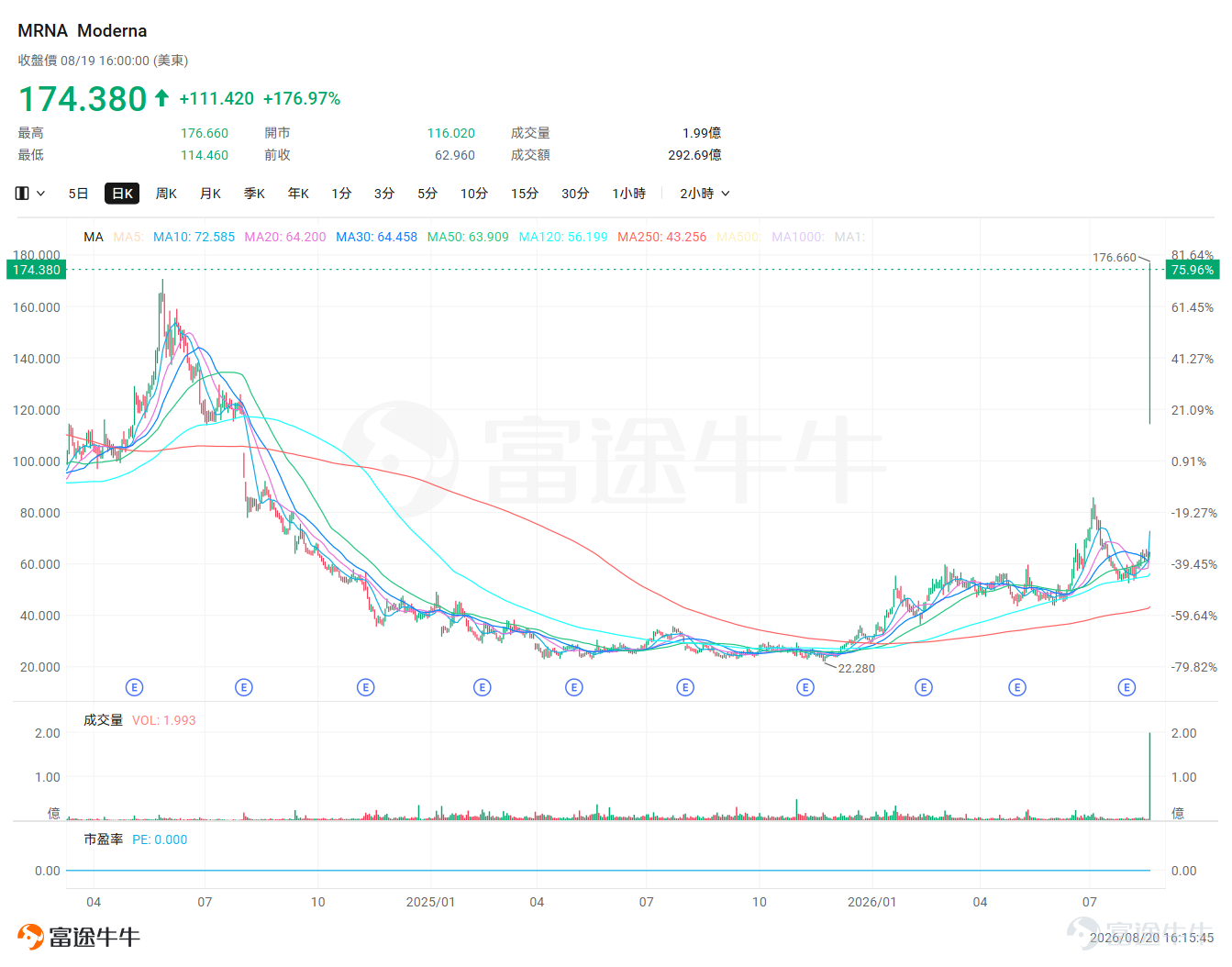Click the 前收 value 62.960
Screen dimensions: 1232x967
455,155
